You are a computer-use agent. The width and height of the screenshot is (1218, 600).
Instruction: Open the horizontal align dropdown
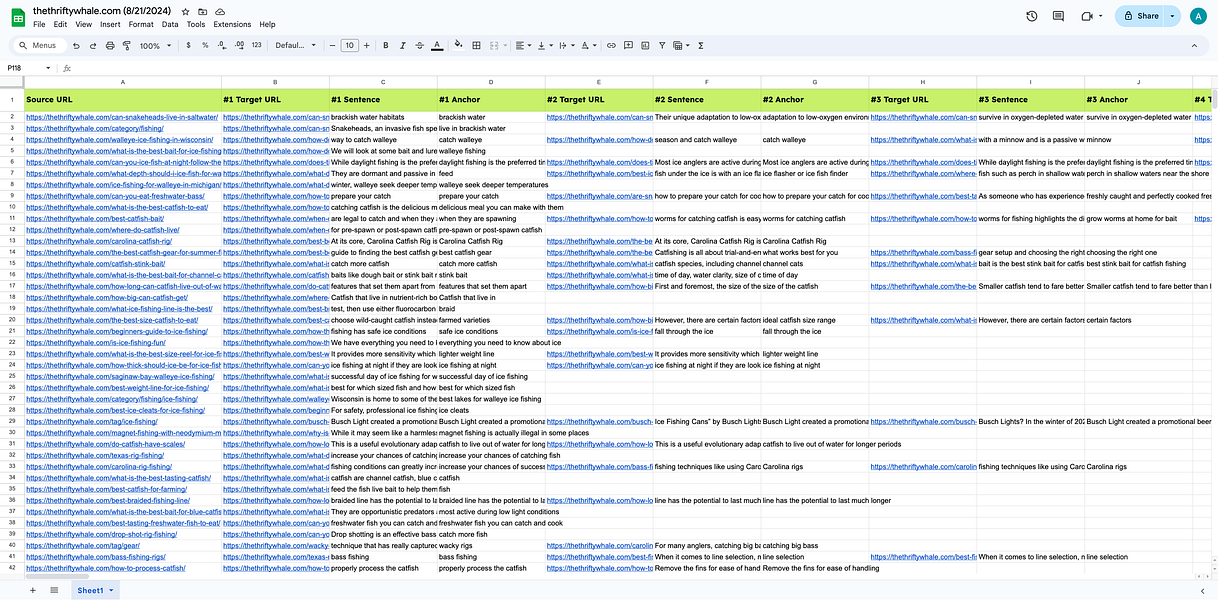tap(523, 45)
